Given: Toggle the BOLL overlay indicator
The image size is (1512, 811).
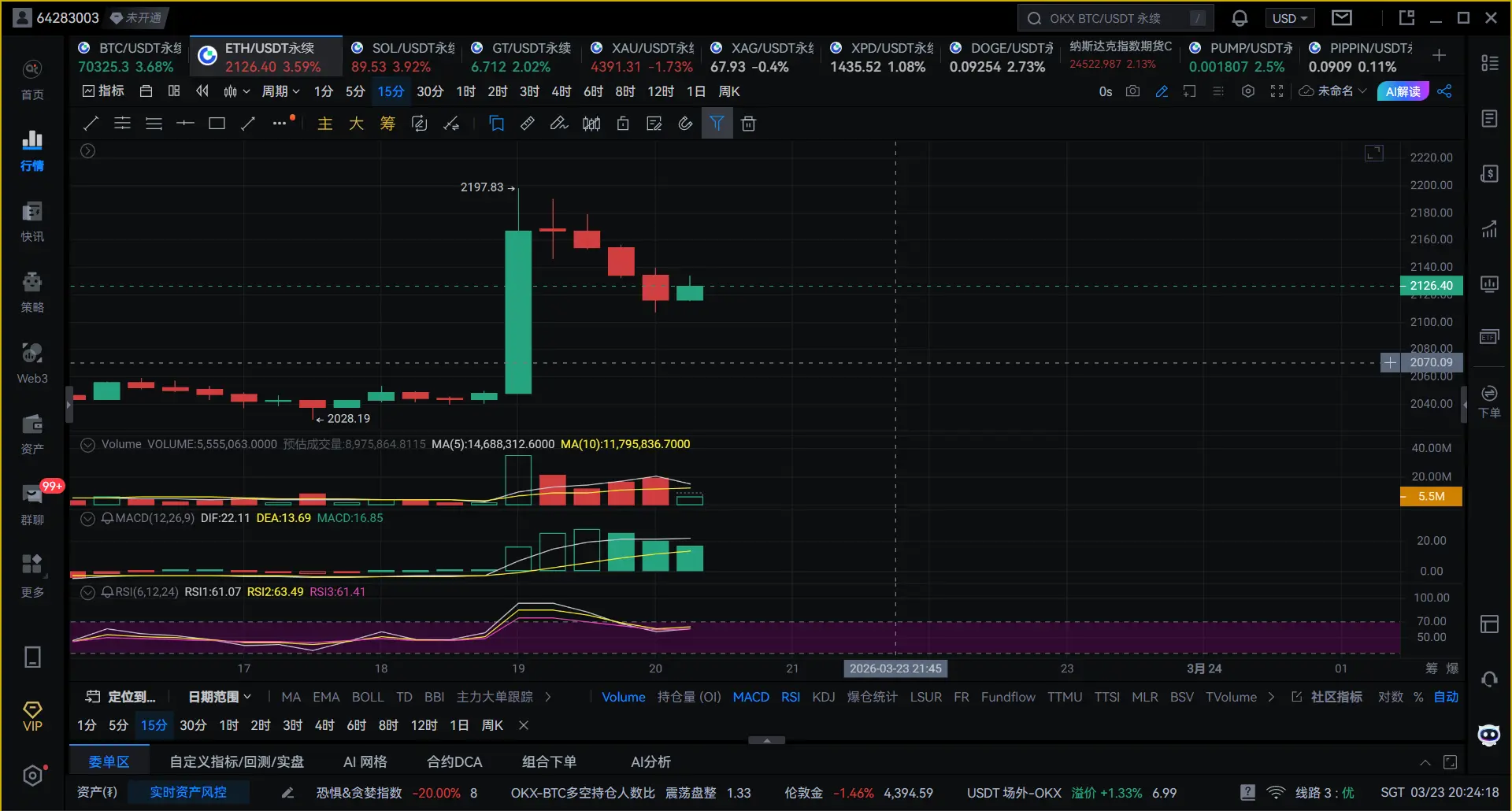Looking at the screenshot, I should 368,697.
